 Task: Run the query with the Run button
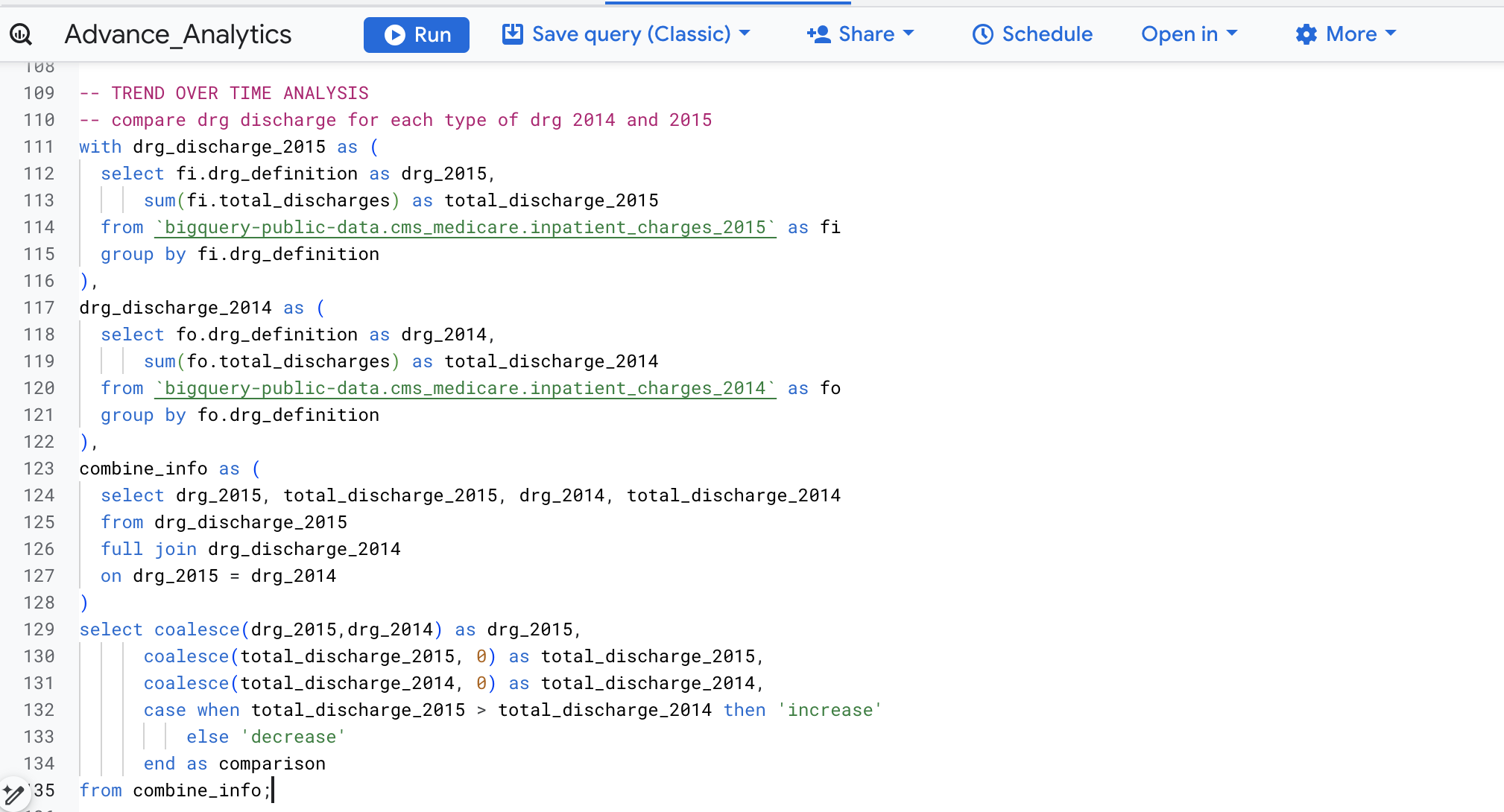click(417, 35)
